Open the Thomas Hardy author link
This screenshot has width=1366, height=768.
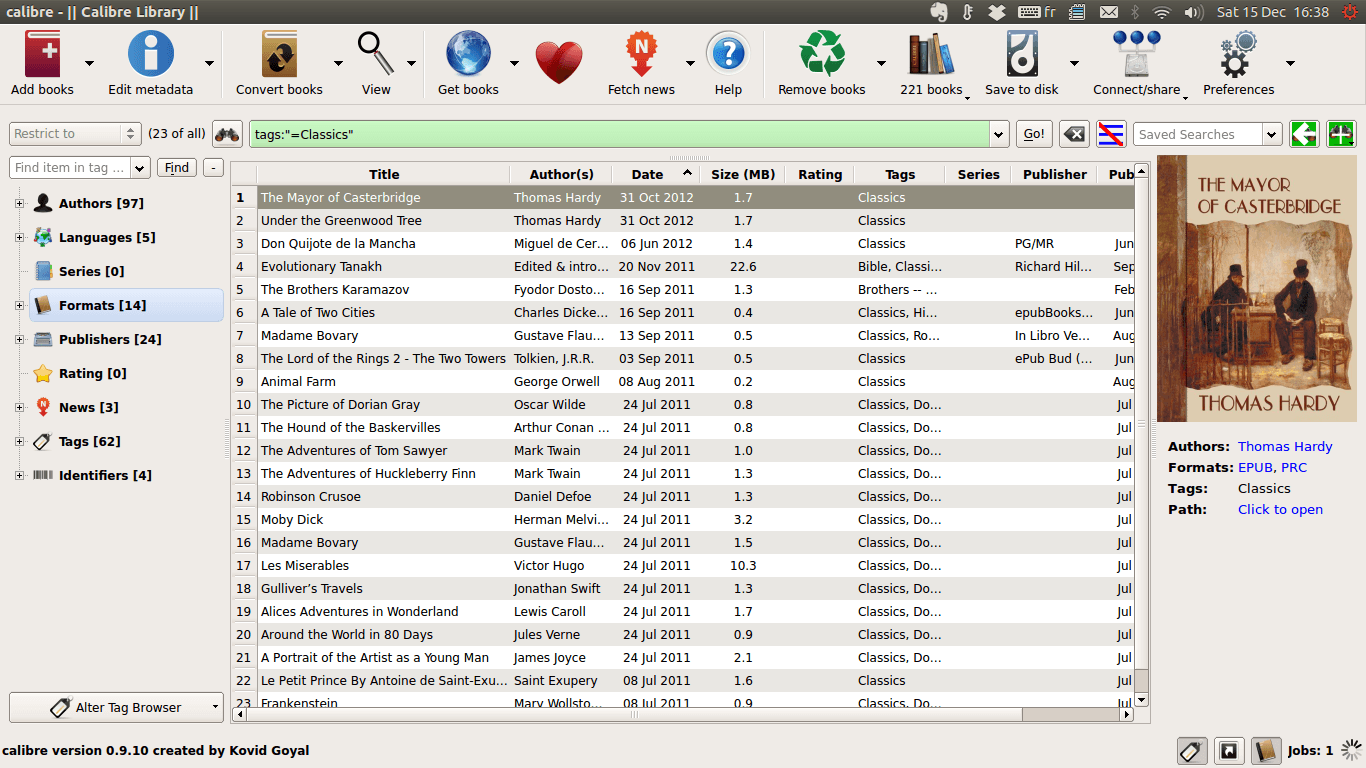click(x=1285, y=447)
